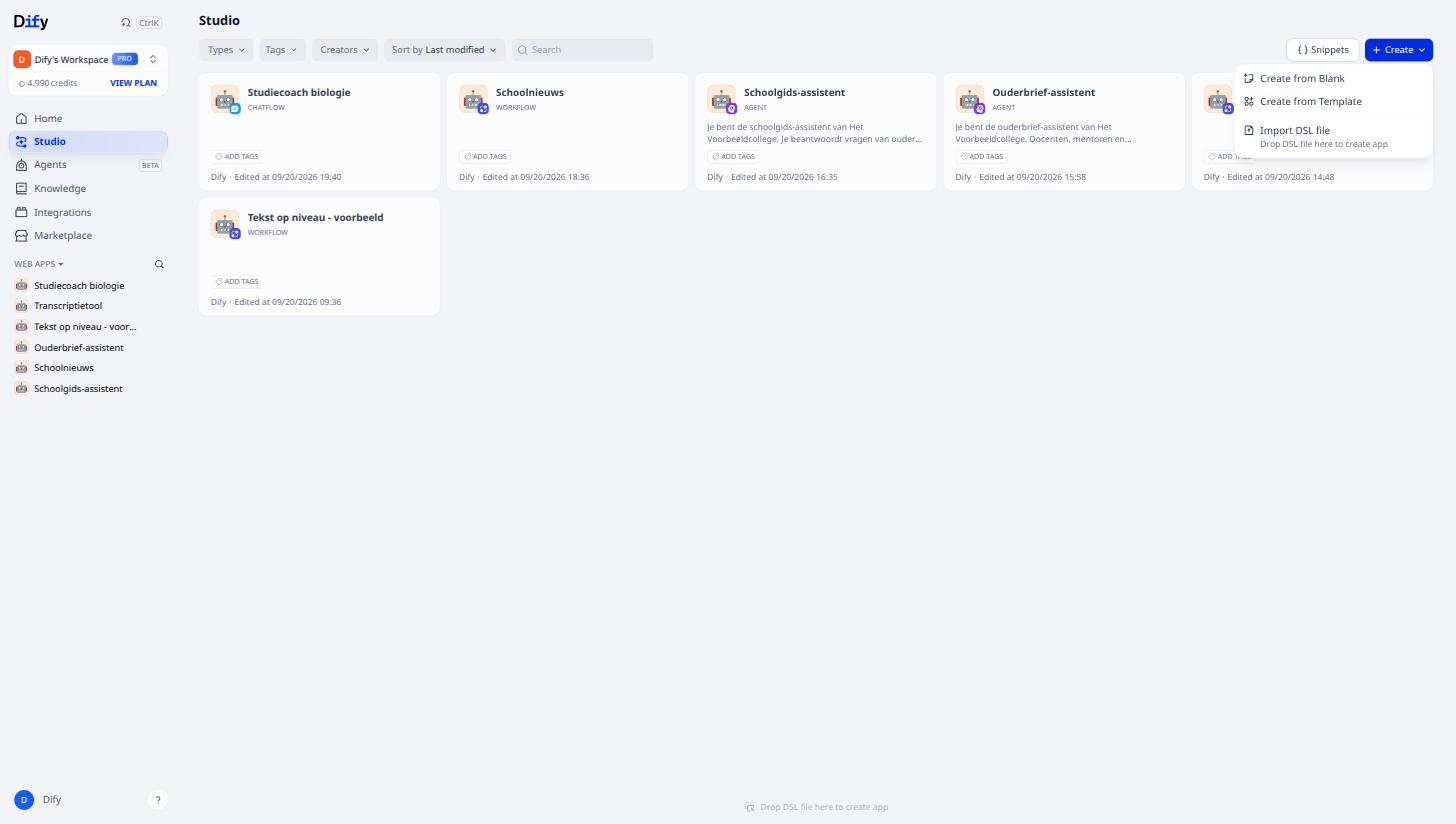This screenshot has width=1456, height=824.
Task: Click the Edited at 09/20/2026 19:40 text
Action: click(288, 177)
